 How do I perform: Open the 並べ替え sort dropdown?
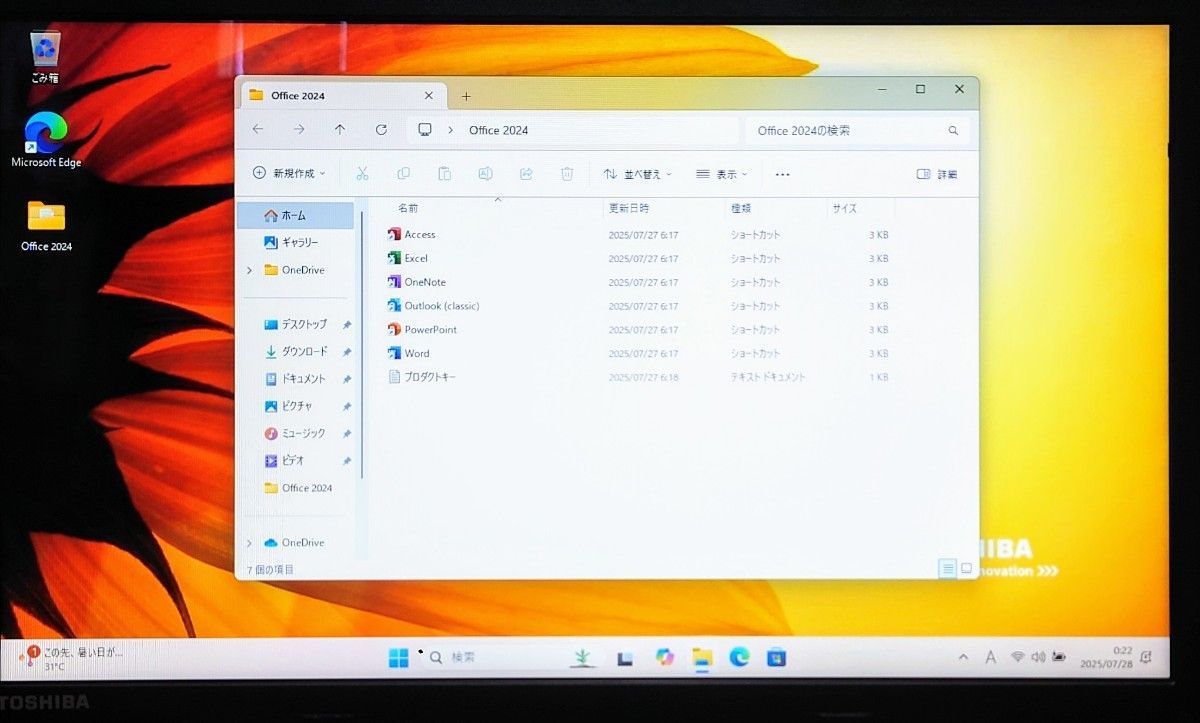(x=638, y=174)
